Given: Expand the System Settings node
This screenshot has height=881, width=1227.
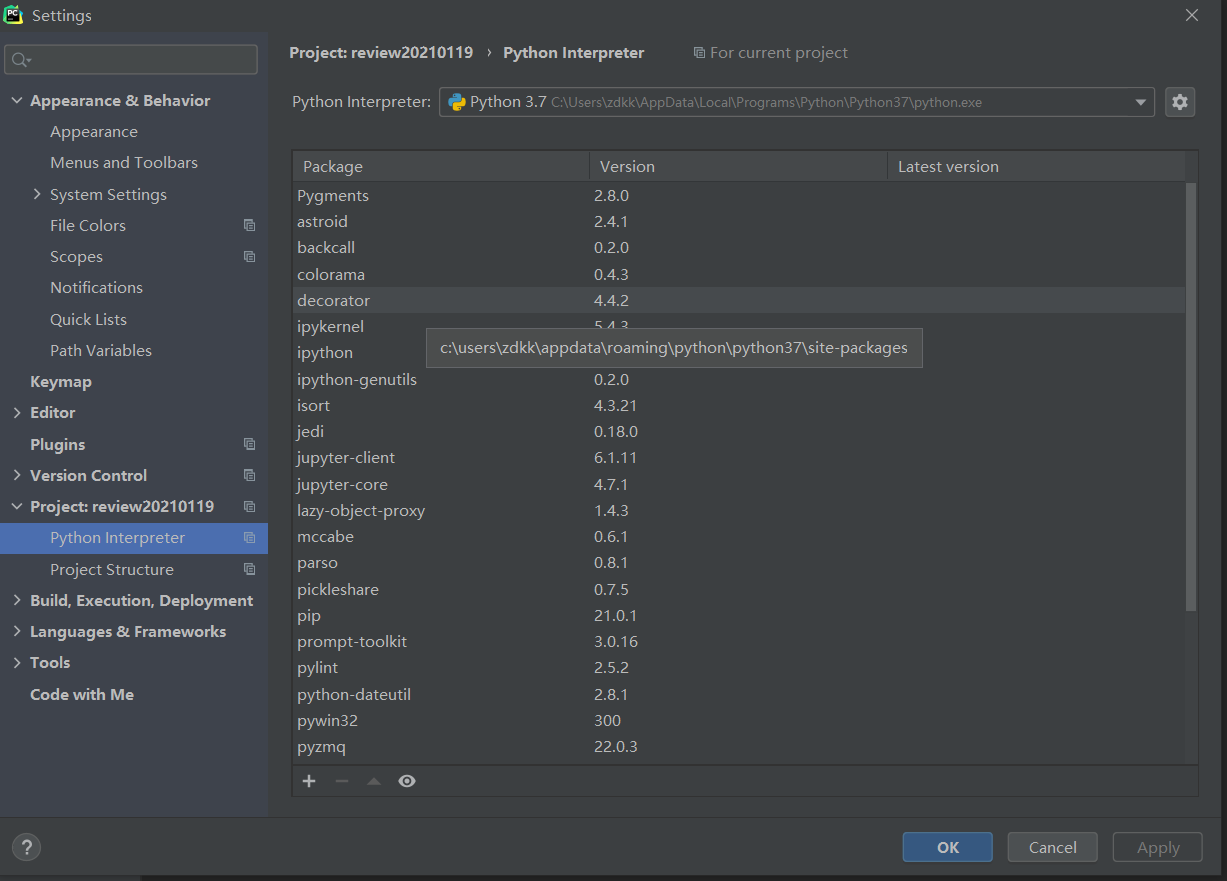Looking at the screenshot, I should [37, 194].
